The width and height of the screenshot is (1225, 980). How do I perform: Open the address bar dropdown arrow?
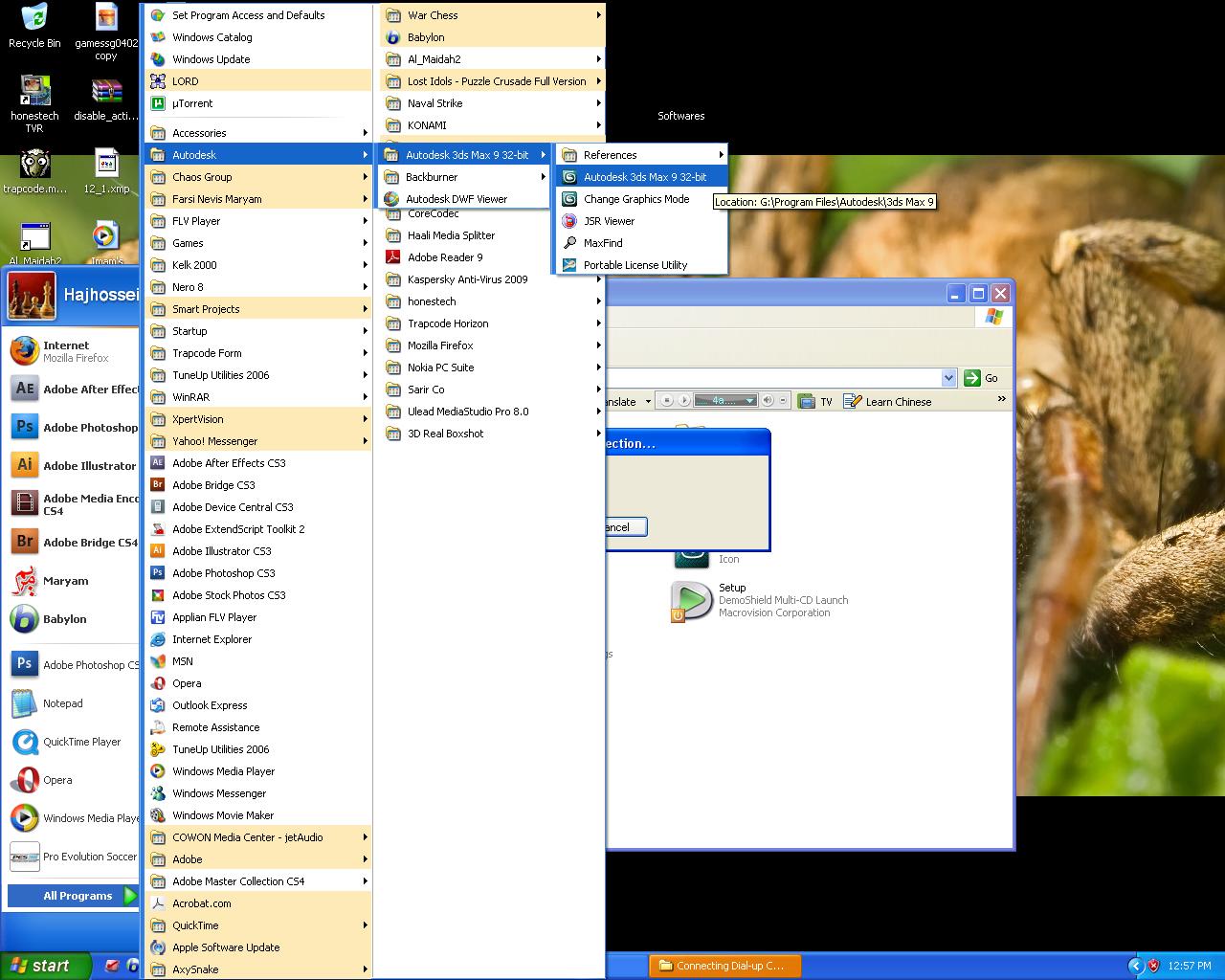pos(948,377)
